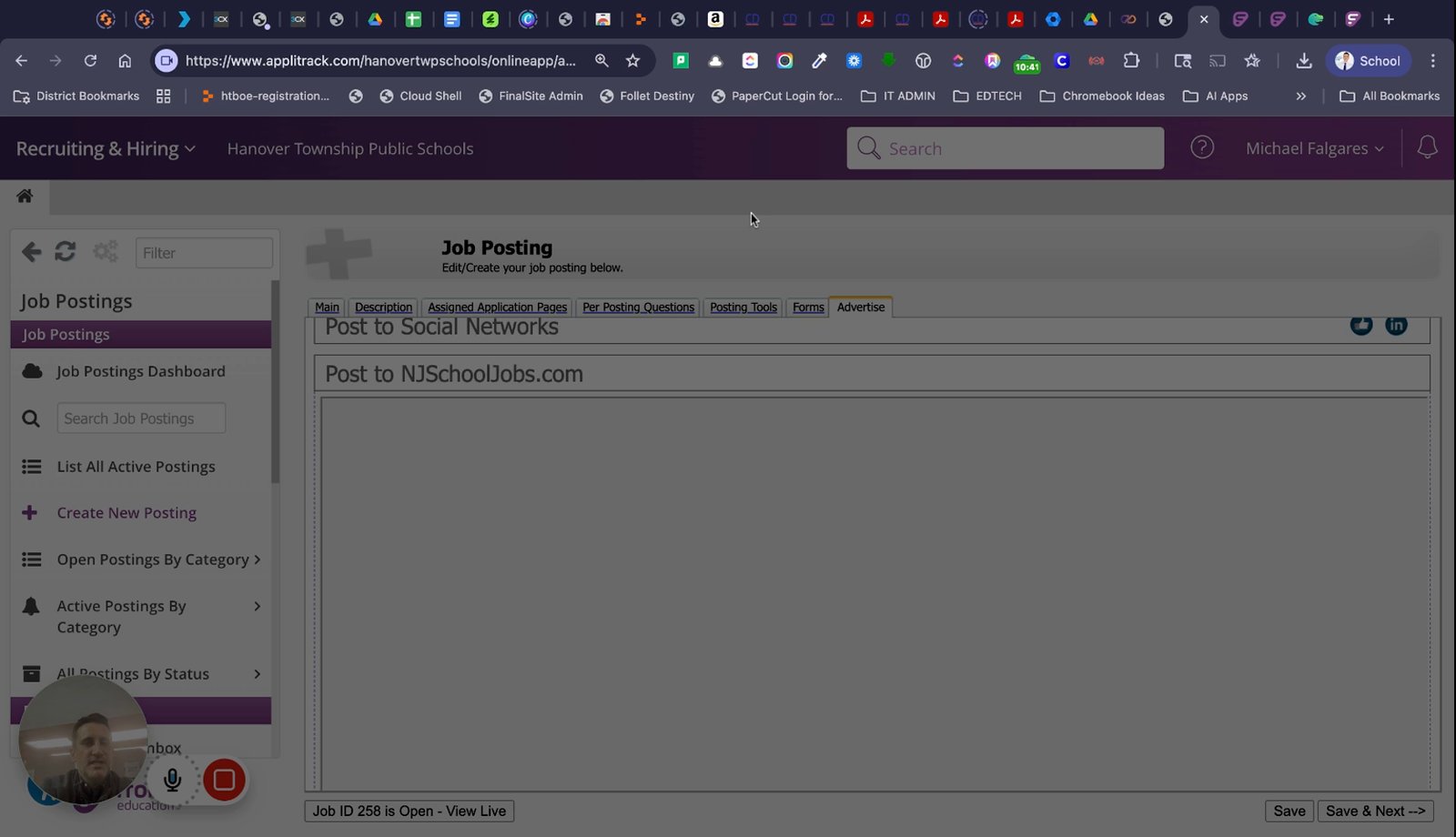
Task: Refresh the Job Postings sidebar list
Action: pos(65,252)
